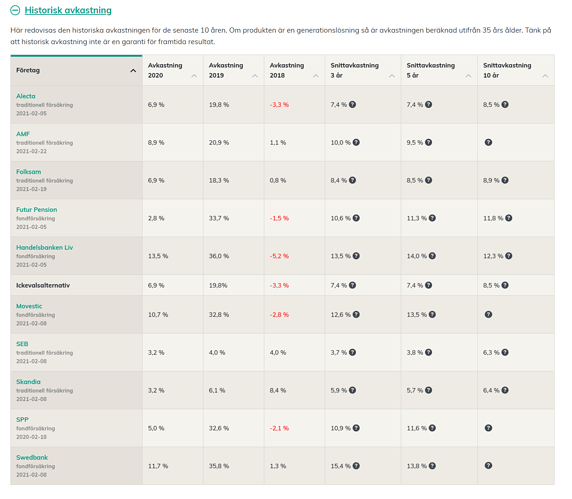Viewport: 572px width, 499px height.
Task: Select the Ickevalsalternativ row label
Action: click(43, 285)
